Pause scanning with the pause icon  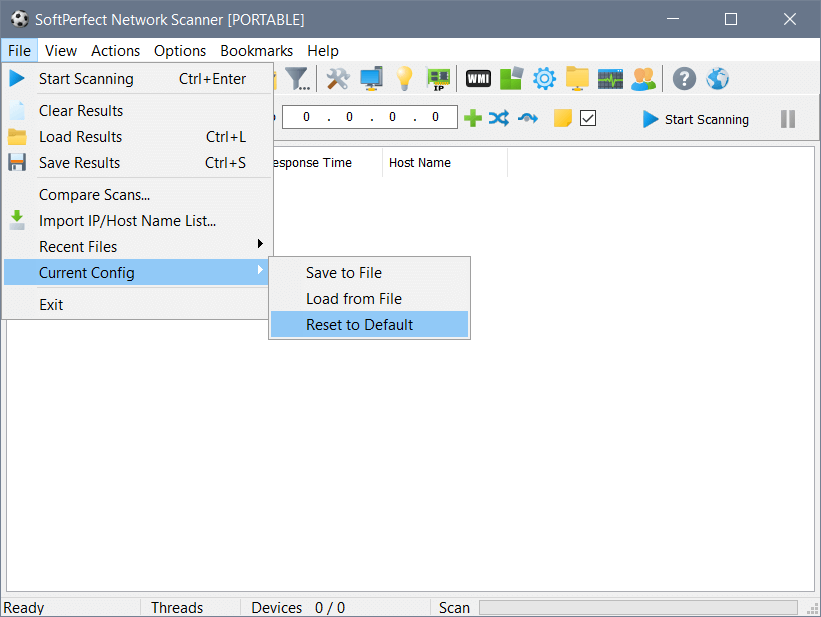[787, 119]
